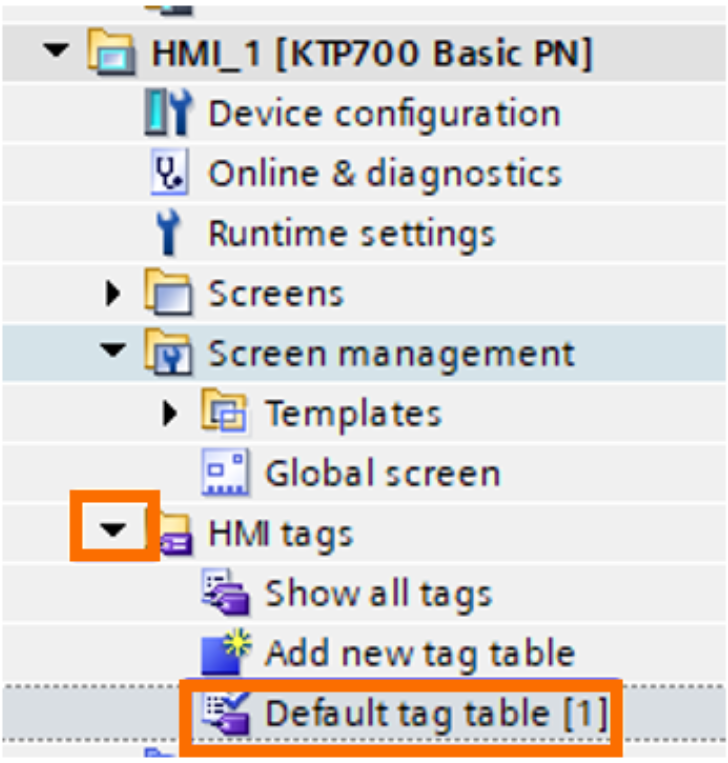The height and width of the screenshot is (763, 728).
Task: Collapse the Screen management folder
Action: (x=113, y=350)
